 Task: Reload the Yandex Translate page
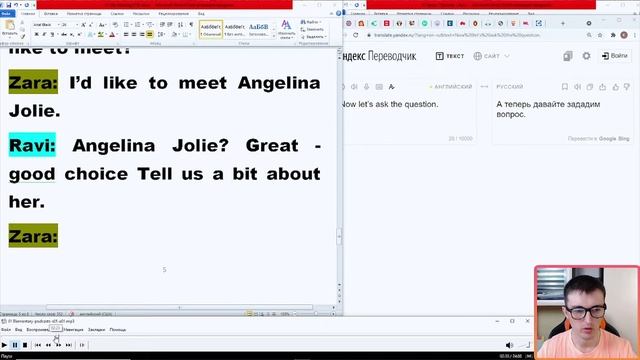tap(356, 36)
